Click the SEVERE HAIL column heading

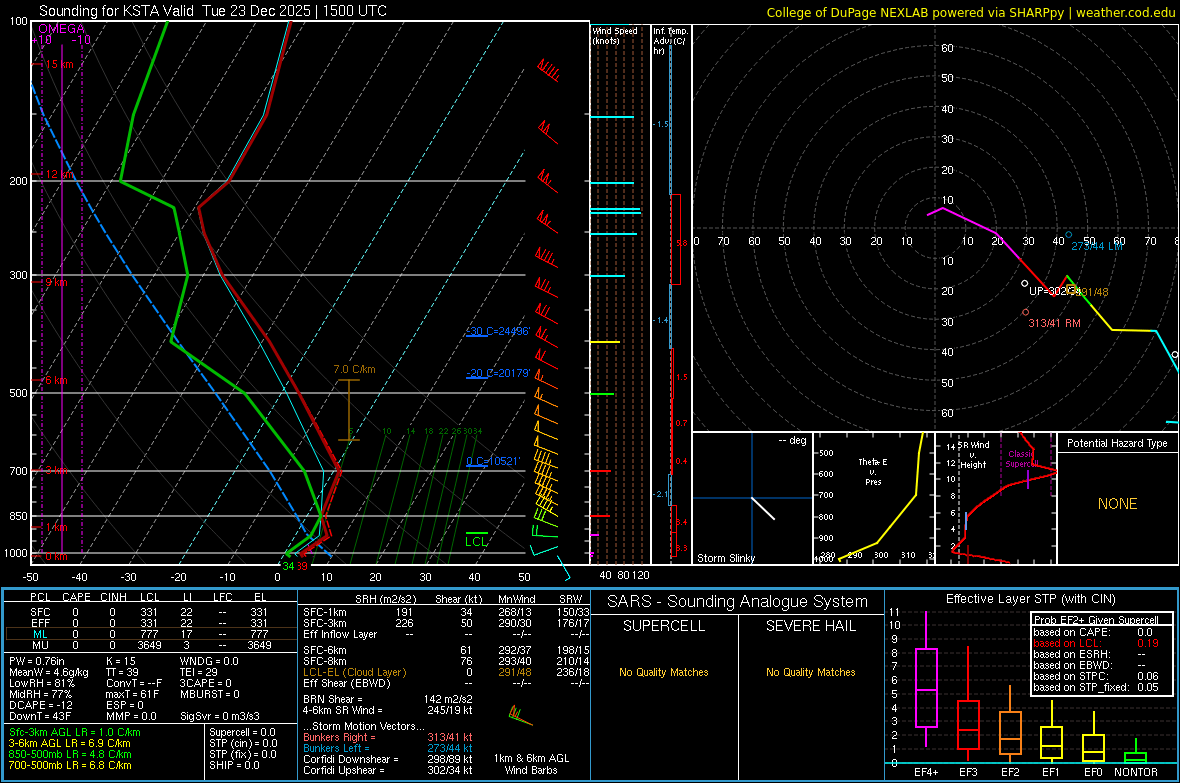(x=810, y=626)
